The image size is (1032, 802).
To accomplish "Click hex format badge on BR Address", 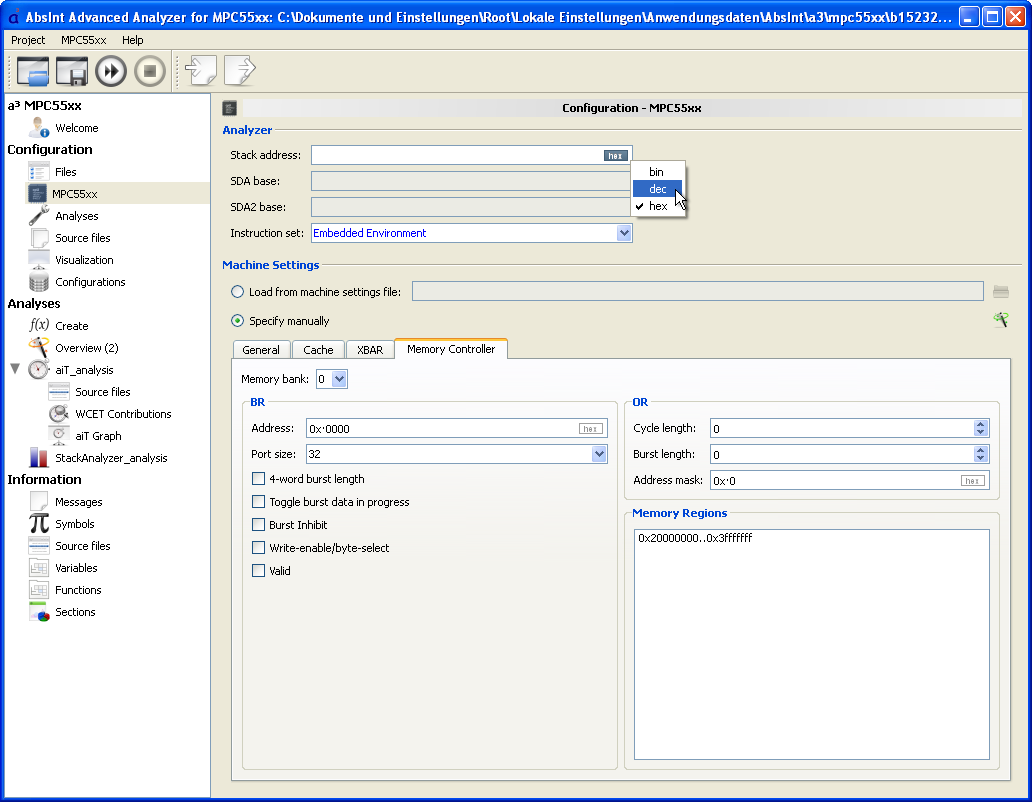I will pyautogui.click(x=590, y=429).
